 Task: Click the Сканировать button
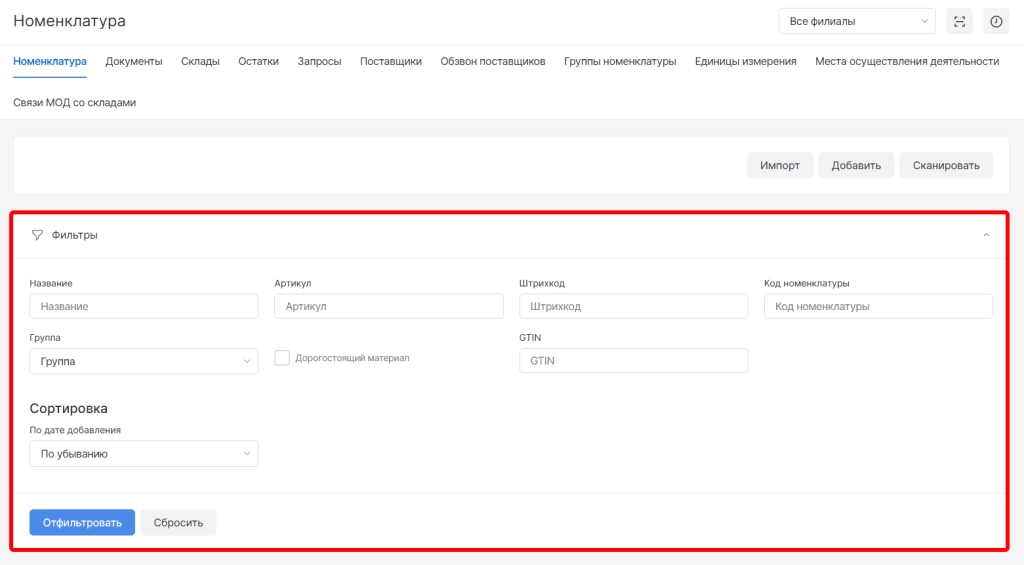coord(945,165)
